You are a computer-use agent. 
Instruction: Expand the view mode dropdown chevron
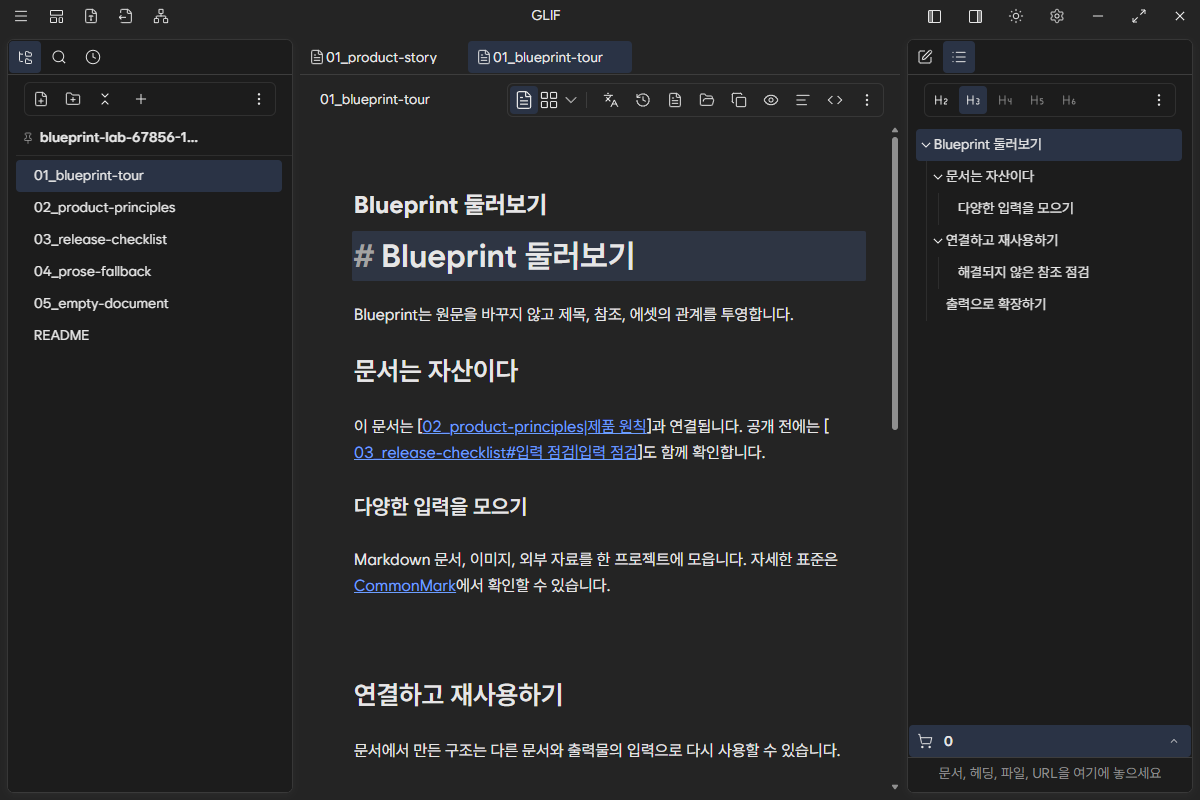pos(571,100)
